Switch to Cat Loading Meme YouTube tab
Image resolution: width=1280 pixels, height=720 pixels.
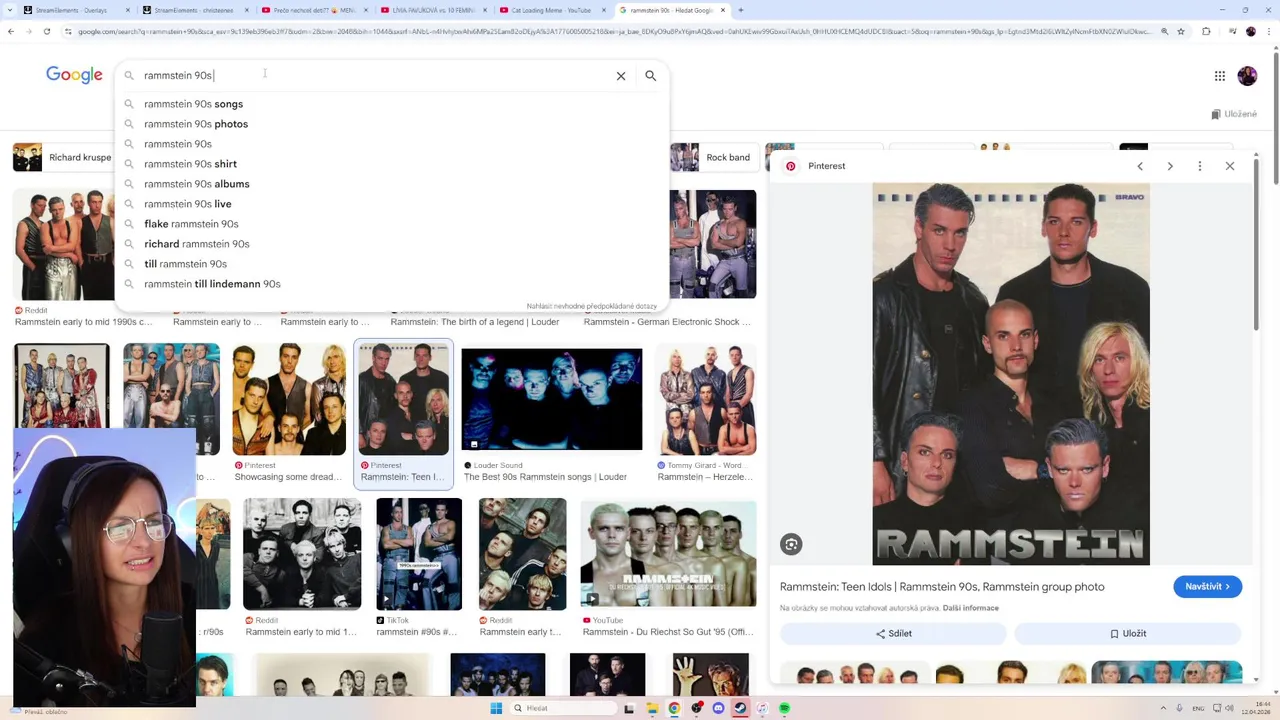[x=552, y=10]
